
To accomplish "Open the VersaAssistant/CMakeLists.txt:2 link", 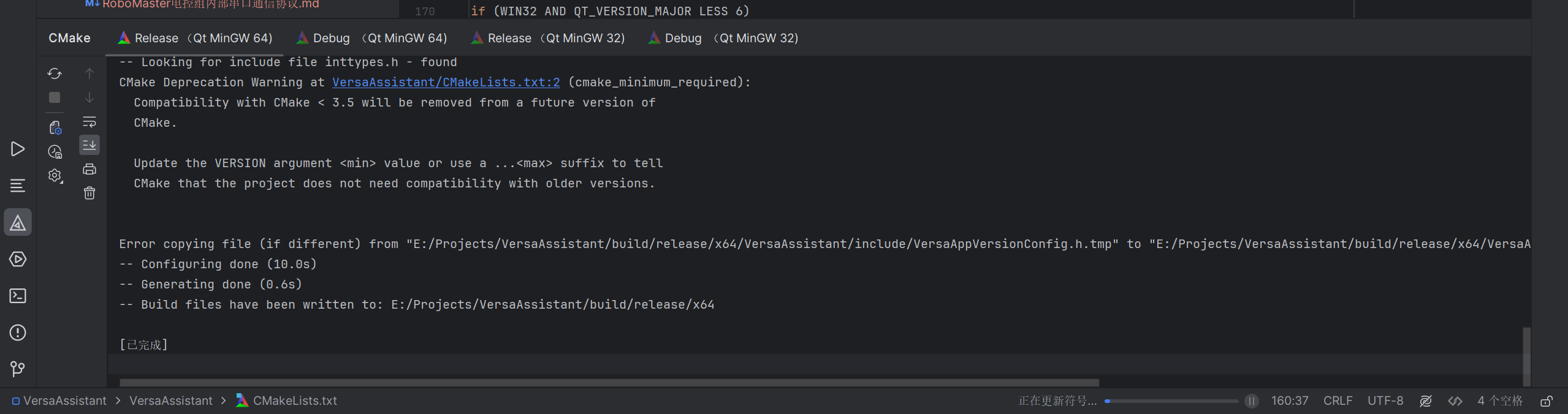I will 446,82.
